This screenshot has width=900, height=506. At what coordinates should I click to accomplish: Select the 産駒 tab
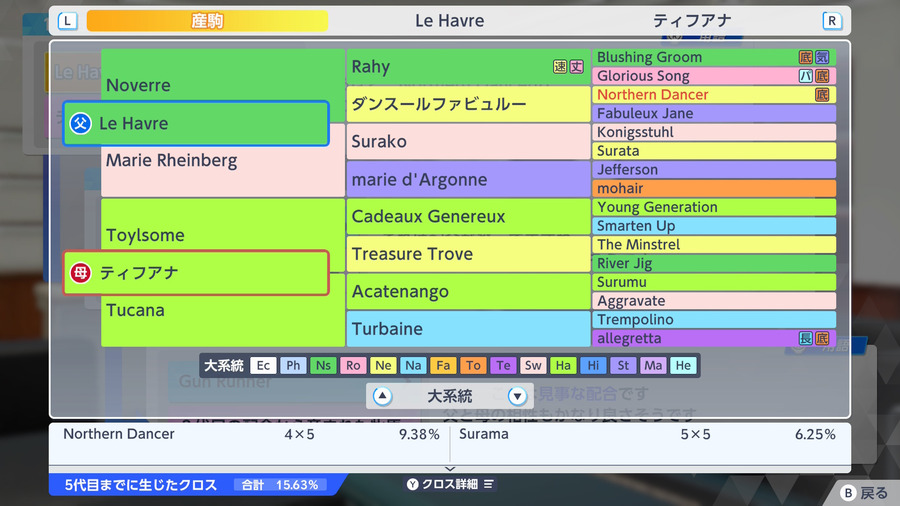click(x=207, y=21)
